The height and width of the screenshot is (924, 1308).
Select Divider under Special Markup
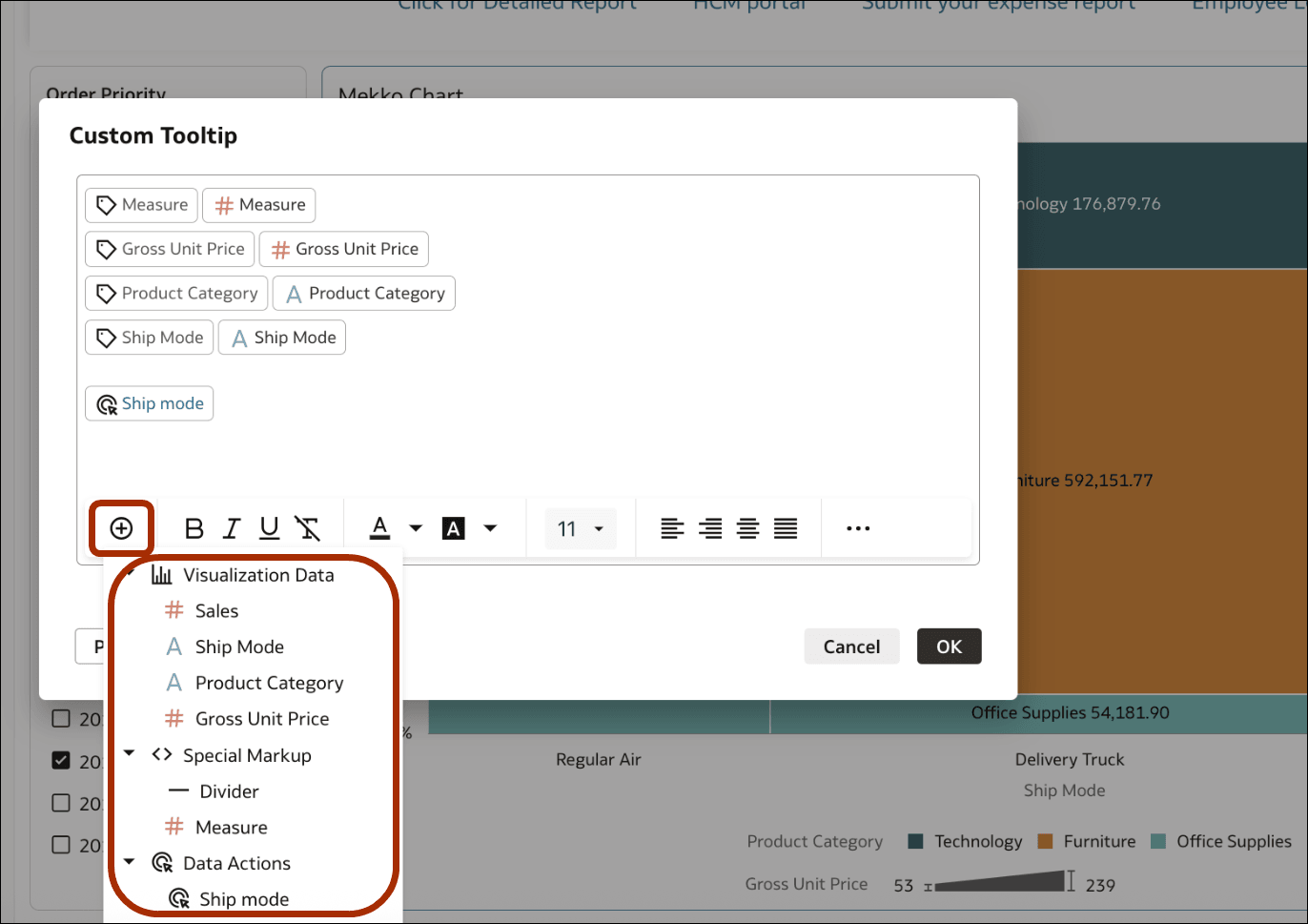(x=228, y=791)
